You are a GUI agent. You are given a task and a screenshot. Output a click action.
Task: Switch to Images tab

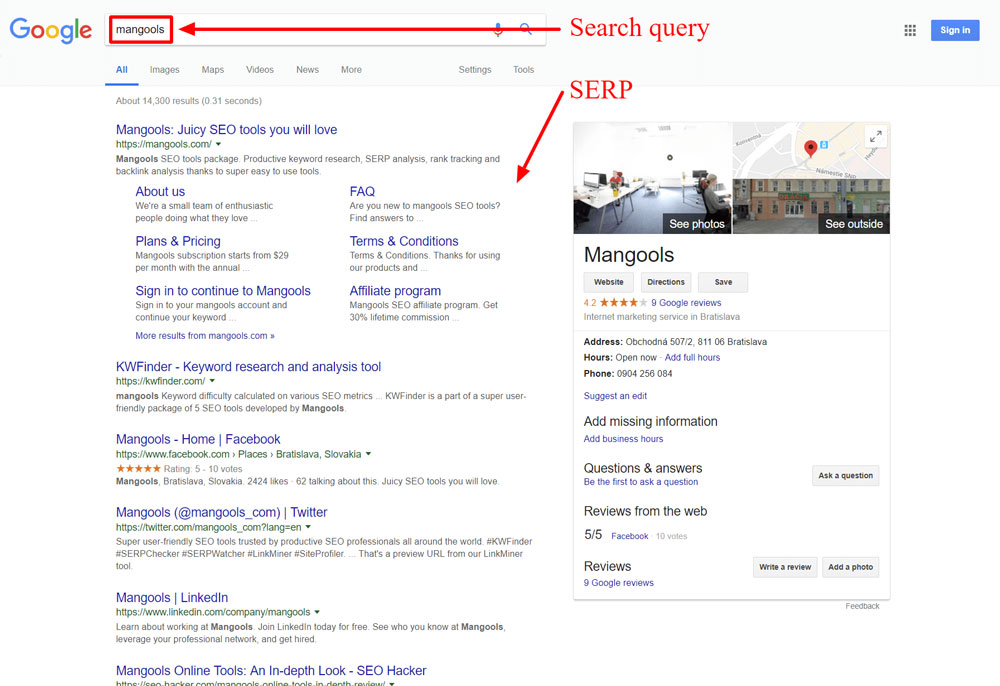[x=165, y=70]
